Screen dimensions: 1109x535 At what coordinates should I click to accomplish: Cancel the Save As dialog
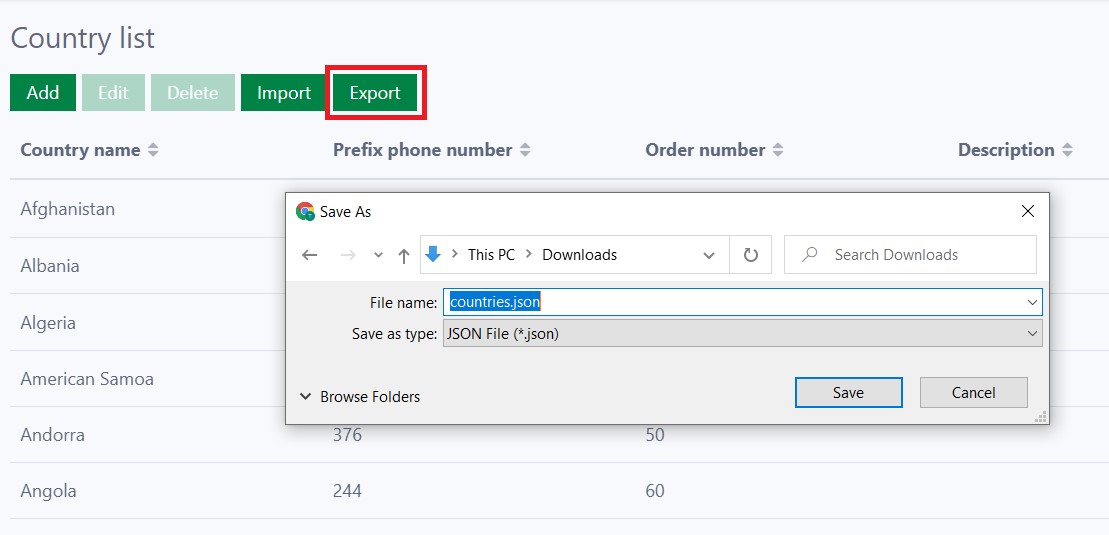(973, 393)
